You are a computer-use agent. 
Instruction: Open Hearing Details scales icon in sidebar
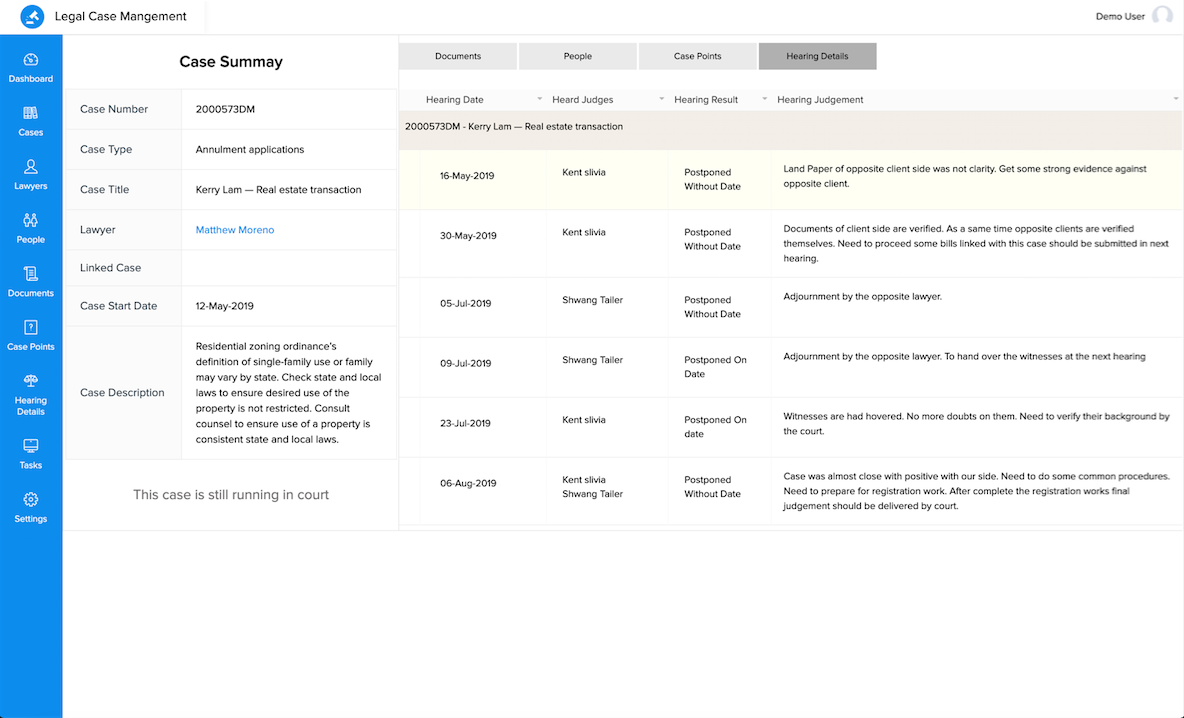click(x=30, y=381)
